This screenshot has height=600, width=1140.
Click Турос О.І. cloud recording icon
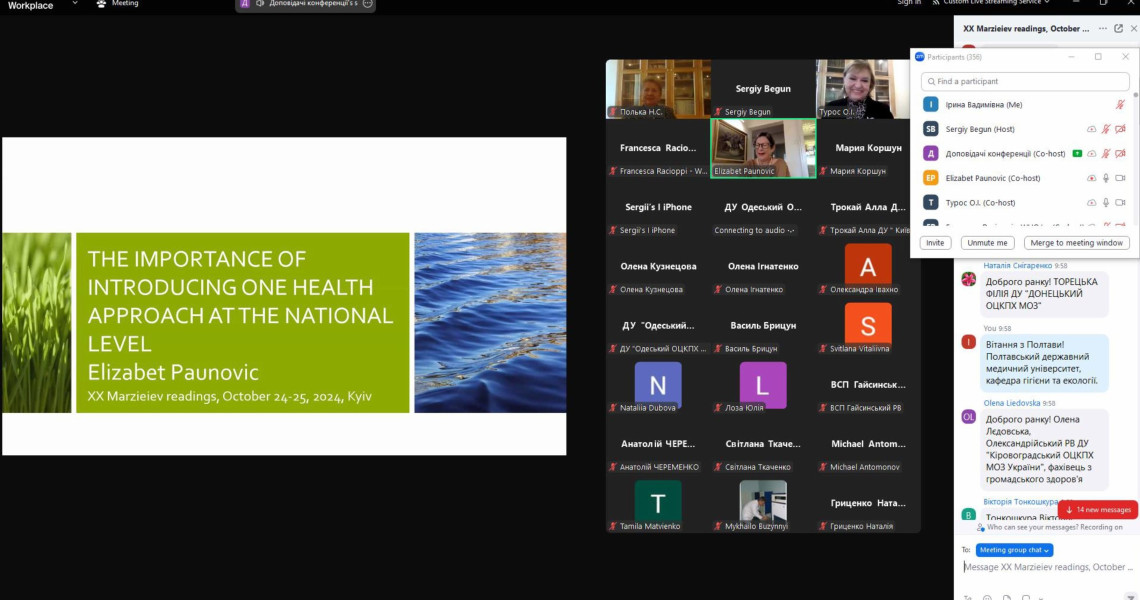1091,203
